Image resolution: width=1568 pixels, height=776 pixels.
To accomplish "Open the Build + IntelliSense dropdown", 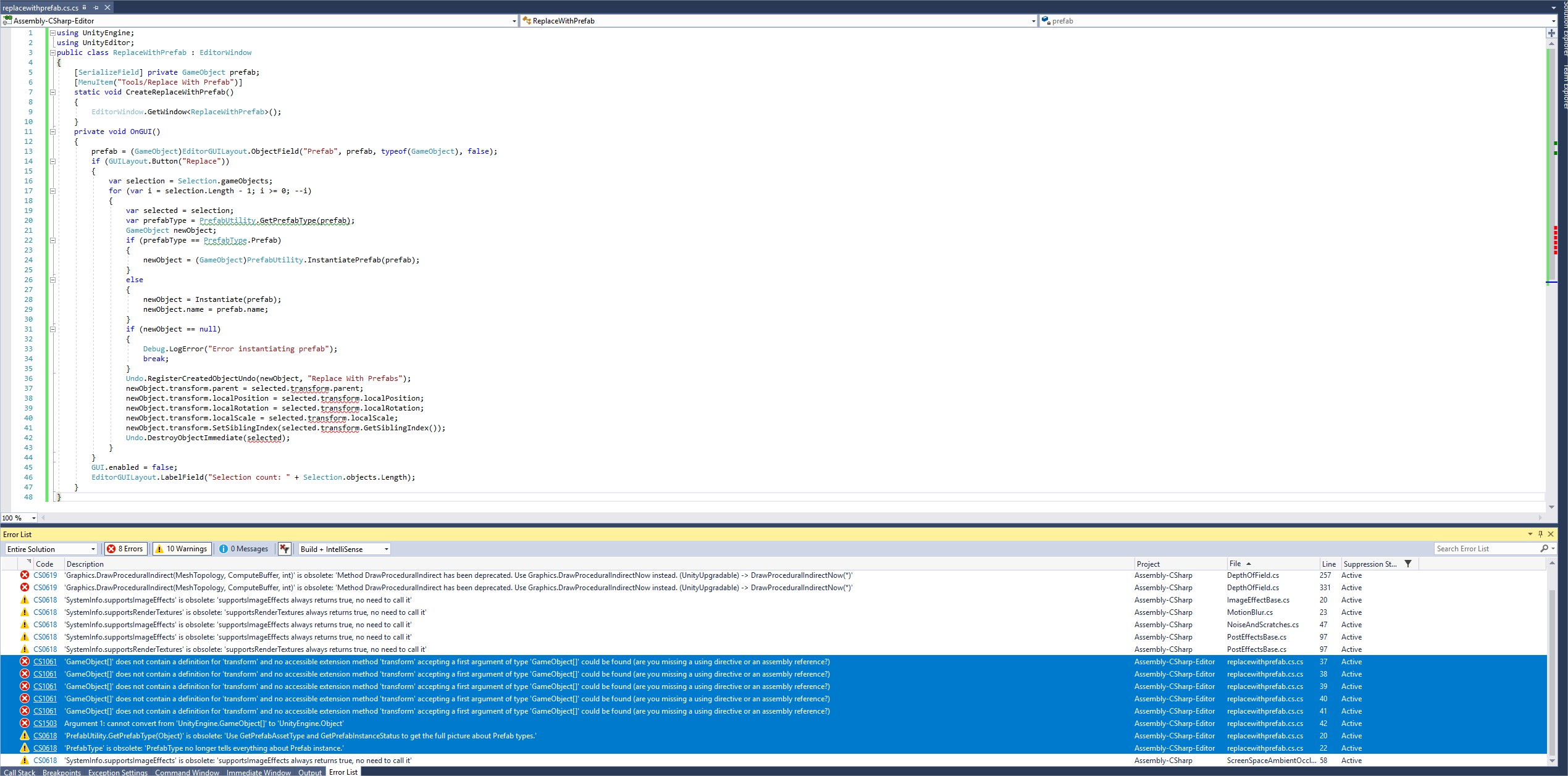I will coord(344,549).
